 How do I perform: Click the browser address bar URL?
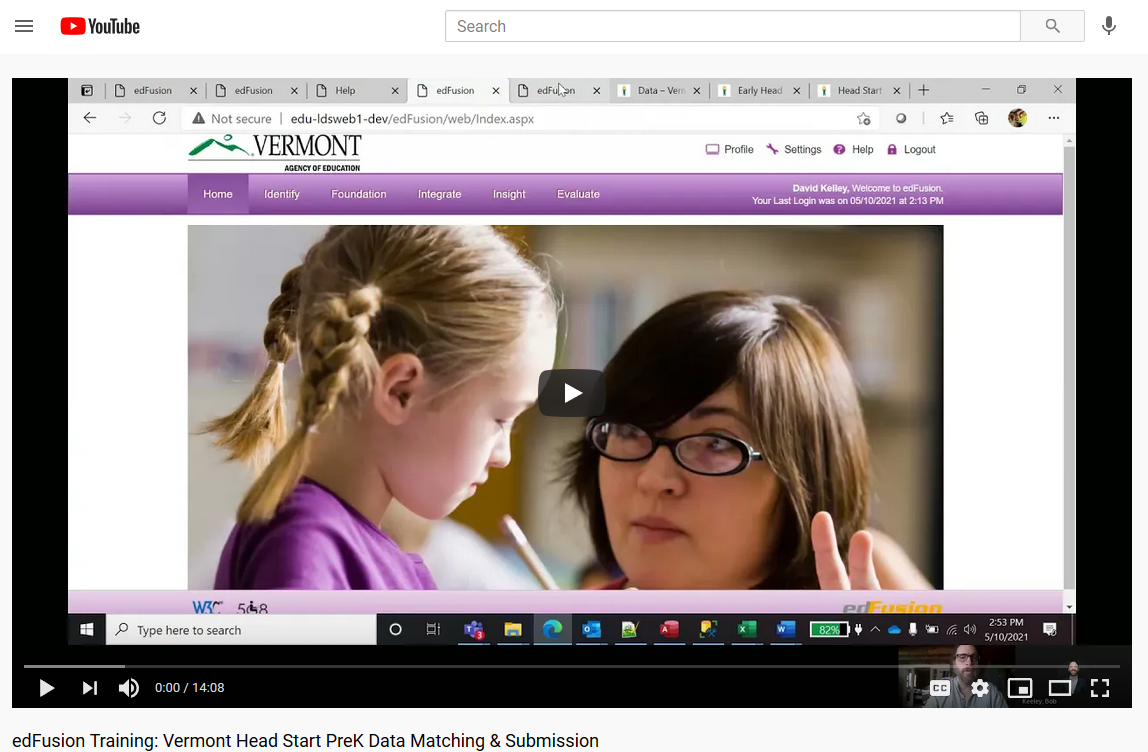tap(412, 119)
